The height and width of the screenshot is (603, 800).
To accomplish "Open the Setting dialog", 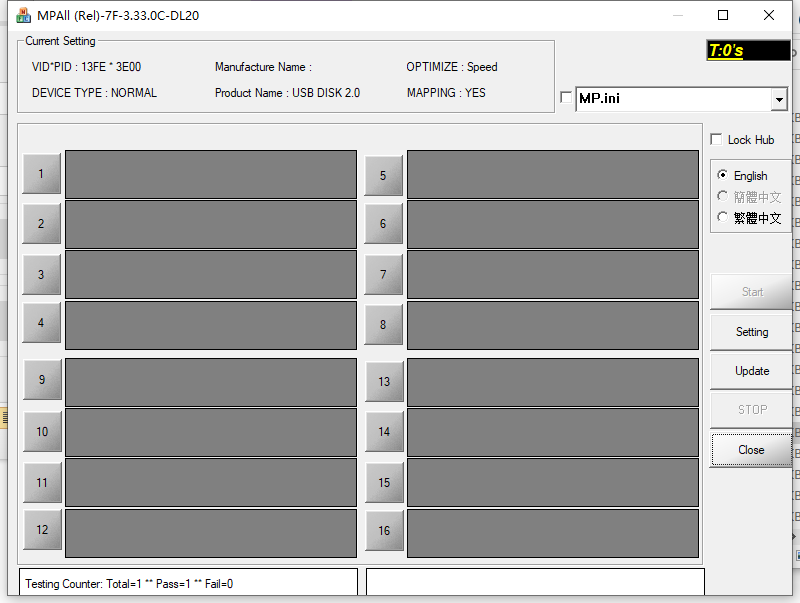I will click(751, 332).
